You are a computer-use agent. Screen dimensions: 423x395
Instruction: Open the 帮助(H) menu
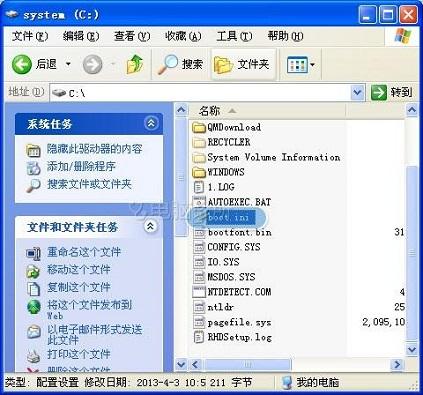click(285, 36)
